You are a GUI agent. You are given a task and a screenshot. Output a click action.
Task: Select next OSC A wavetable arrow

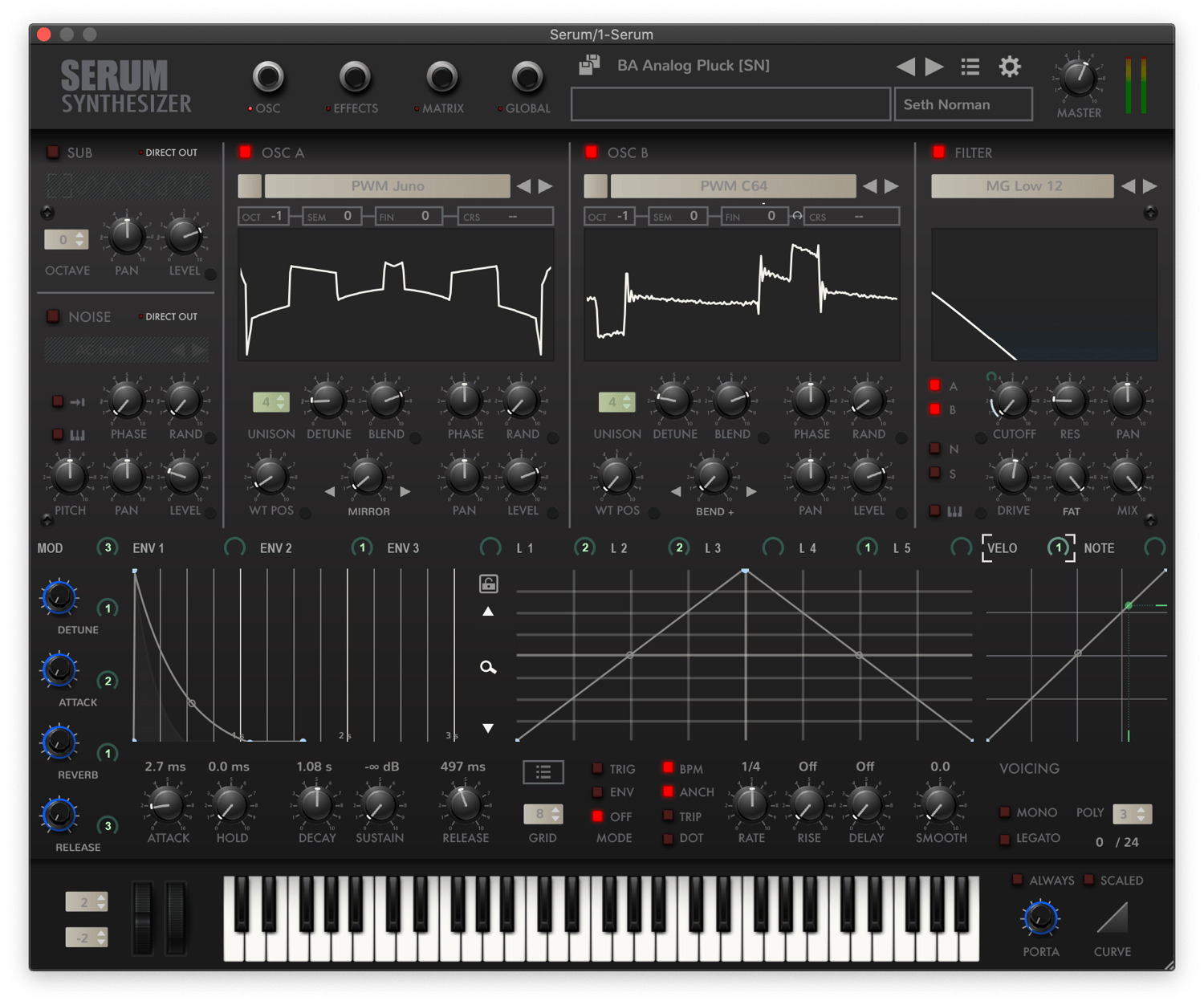point(546,186)
